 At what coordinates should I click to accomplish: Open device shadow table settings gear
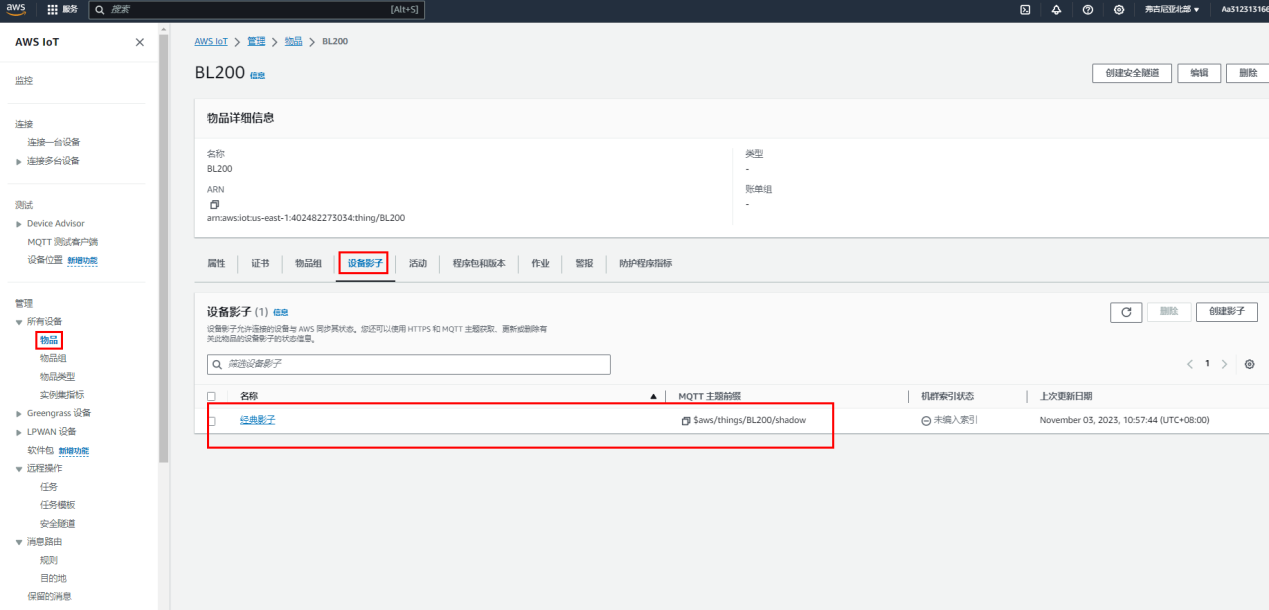click(x=1249, y=364)
